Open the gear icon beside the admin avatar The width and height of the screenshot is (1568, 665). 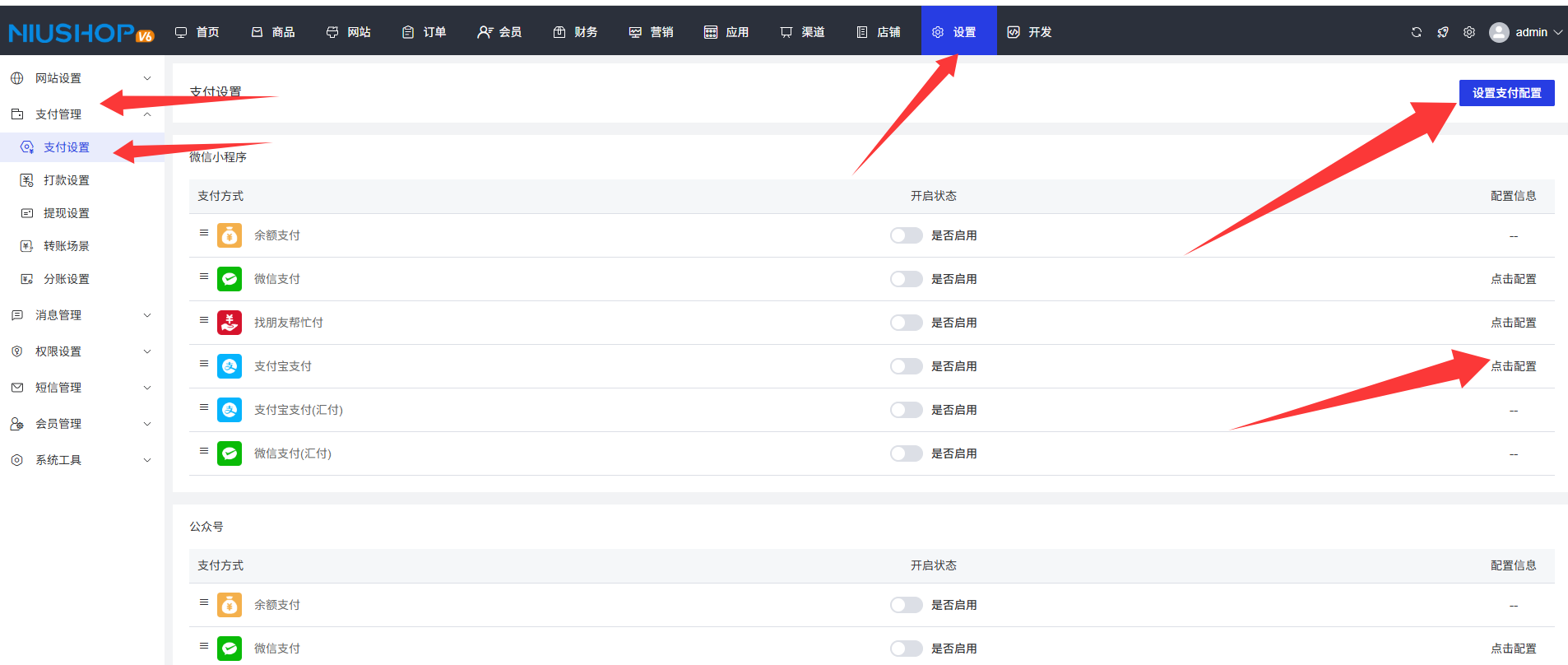point(1469,32)
